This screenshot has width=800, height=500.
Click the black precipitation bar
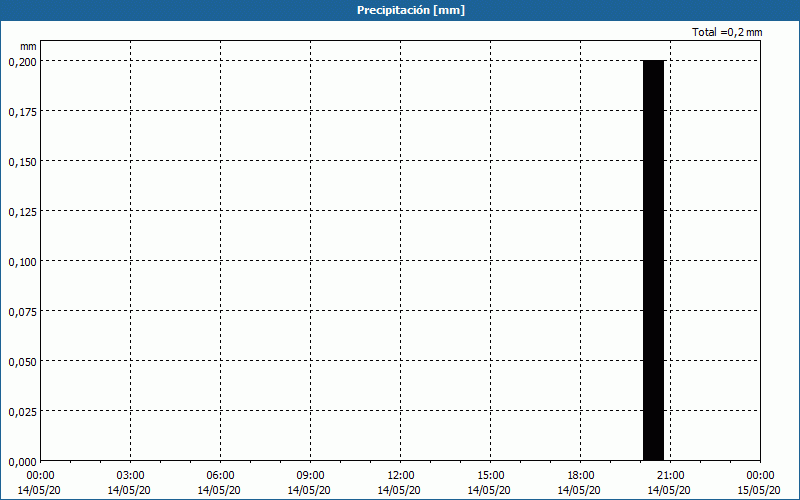(x=653, y=260)
